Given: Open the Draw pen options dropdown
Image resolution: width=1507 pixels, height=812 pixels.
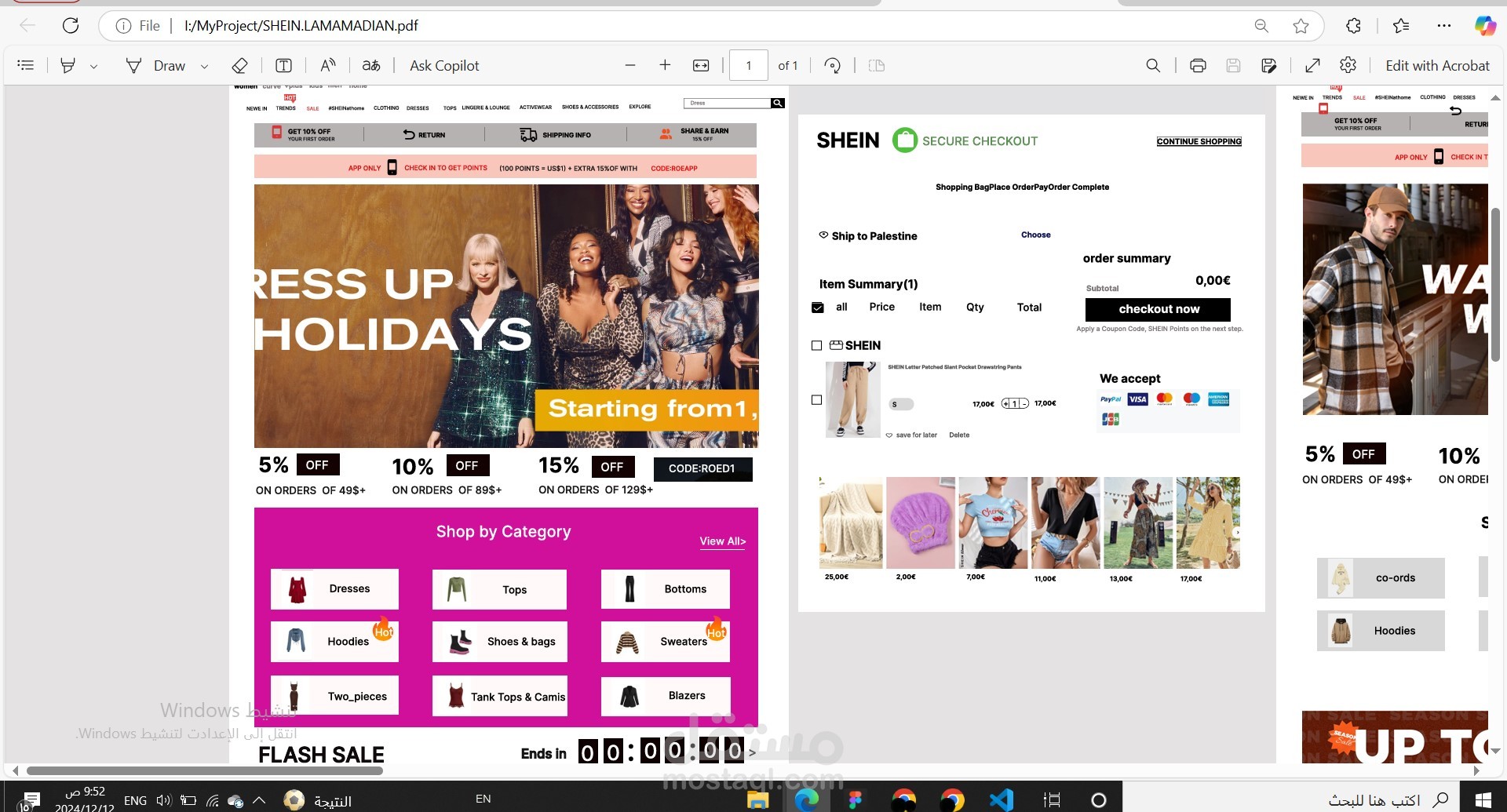Looking at the screenshot, I should [x=205, y=67].
